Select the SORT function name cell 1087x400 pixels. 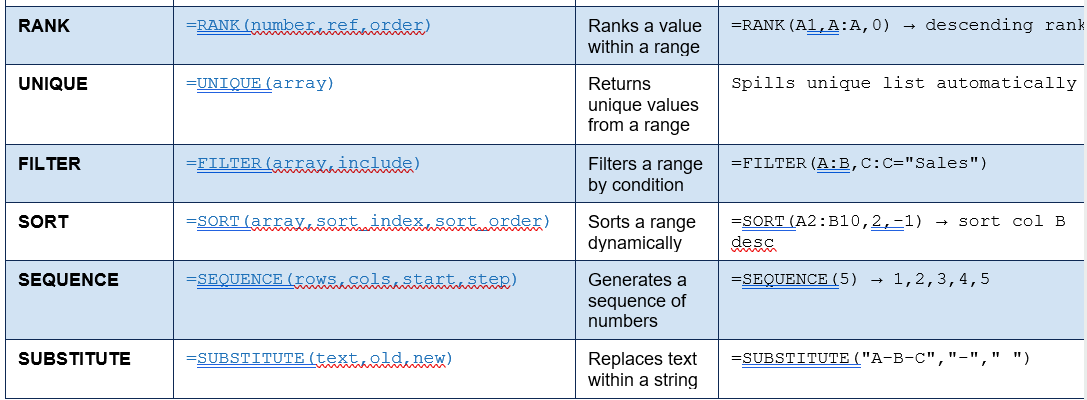(89, 232)
